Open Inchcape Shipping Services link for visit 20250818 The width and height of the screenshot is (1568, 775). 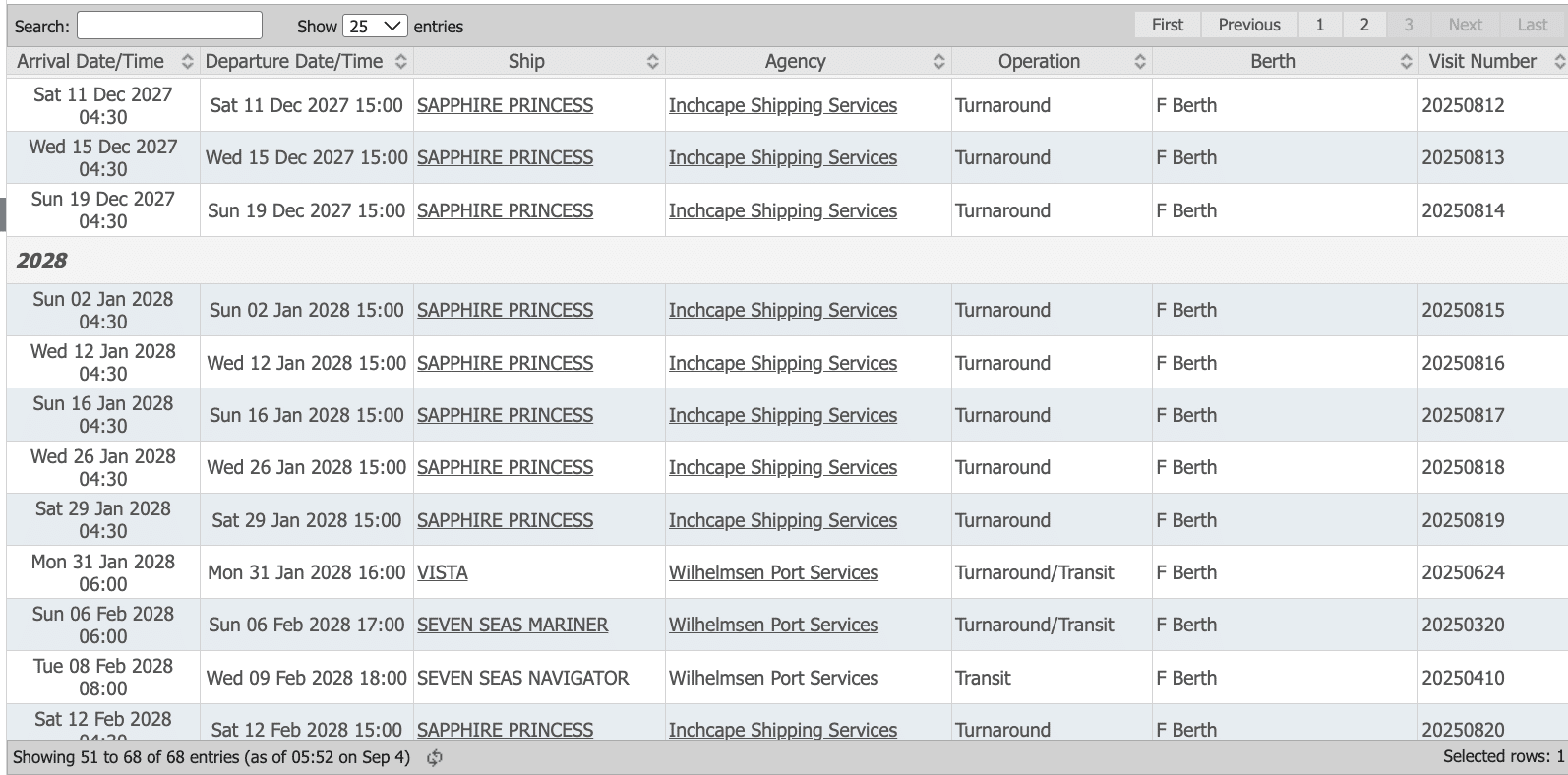(783, 467)
